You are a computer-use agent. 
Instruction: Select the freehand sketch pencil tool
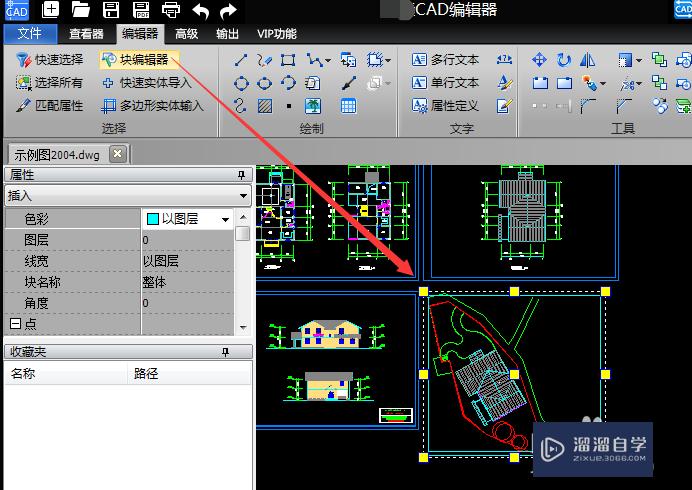click(x=264, y=60)
